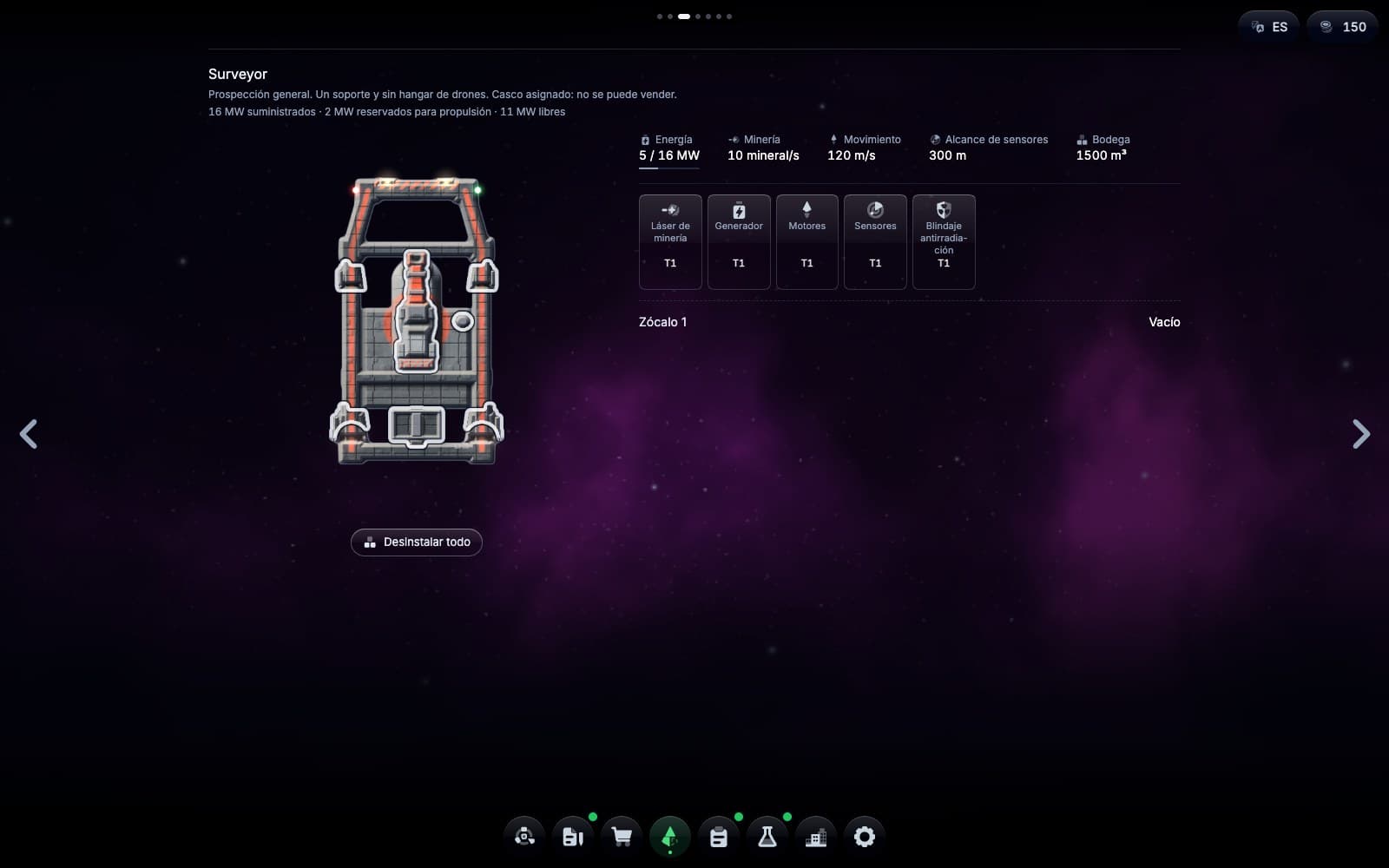This screenshot has width=1389, height=868.
Task: Open the settings gear in bottom dock
Action: (x=865, y=837)
